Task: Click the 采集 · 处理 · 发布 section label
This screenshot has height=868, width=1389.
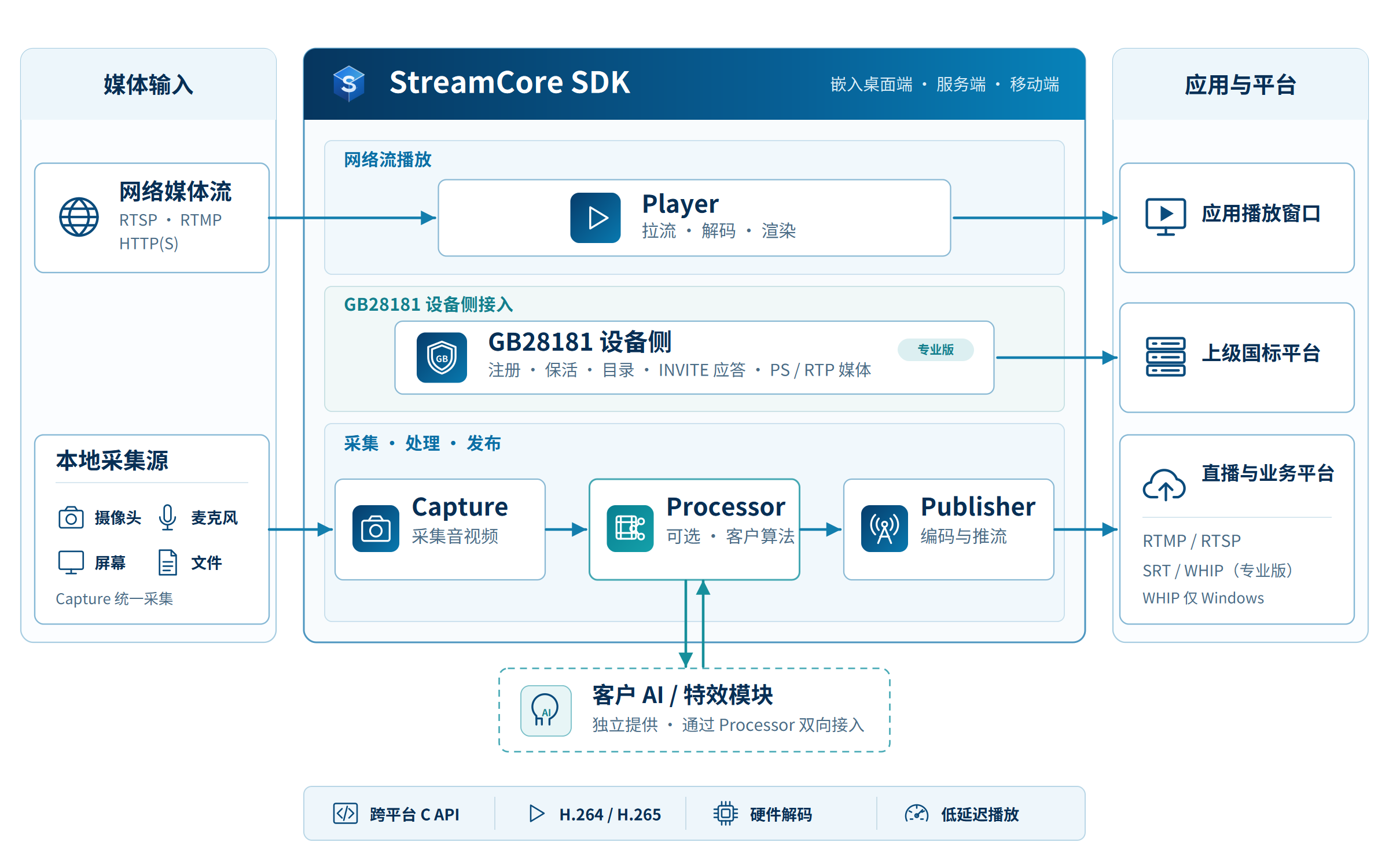Action: pyautogui.click(x=422, y=443)
